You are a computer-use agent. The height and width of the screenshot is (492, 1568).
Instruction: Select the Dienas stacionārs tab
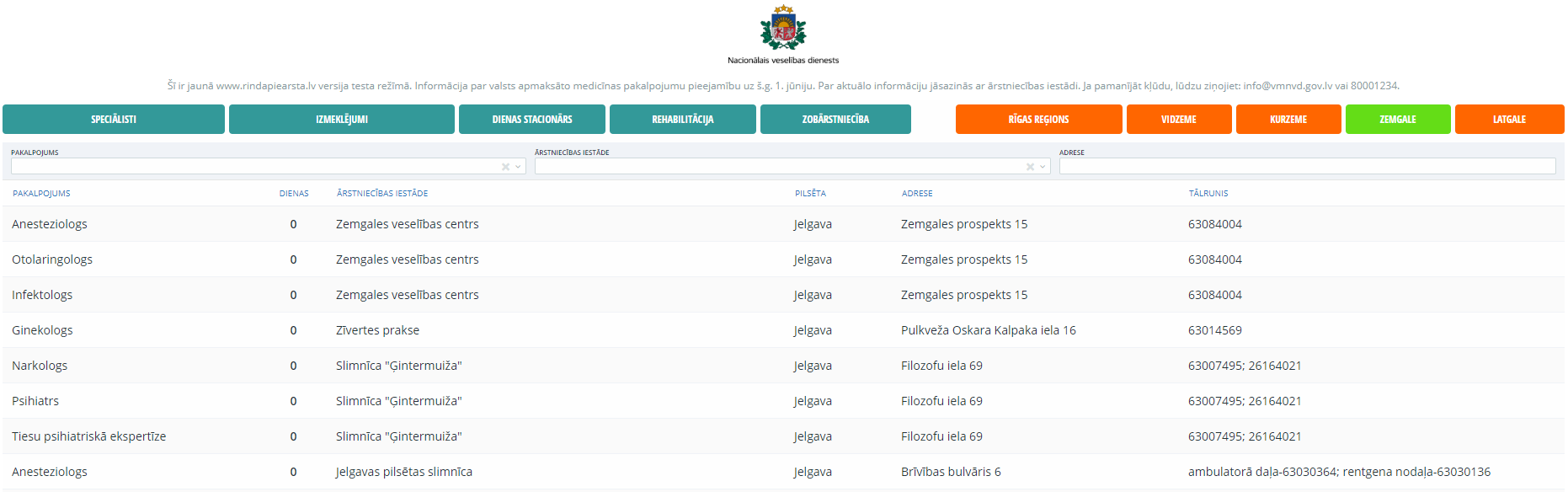click(532, 120)
